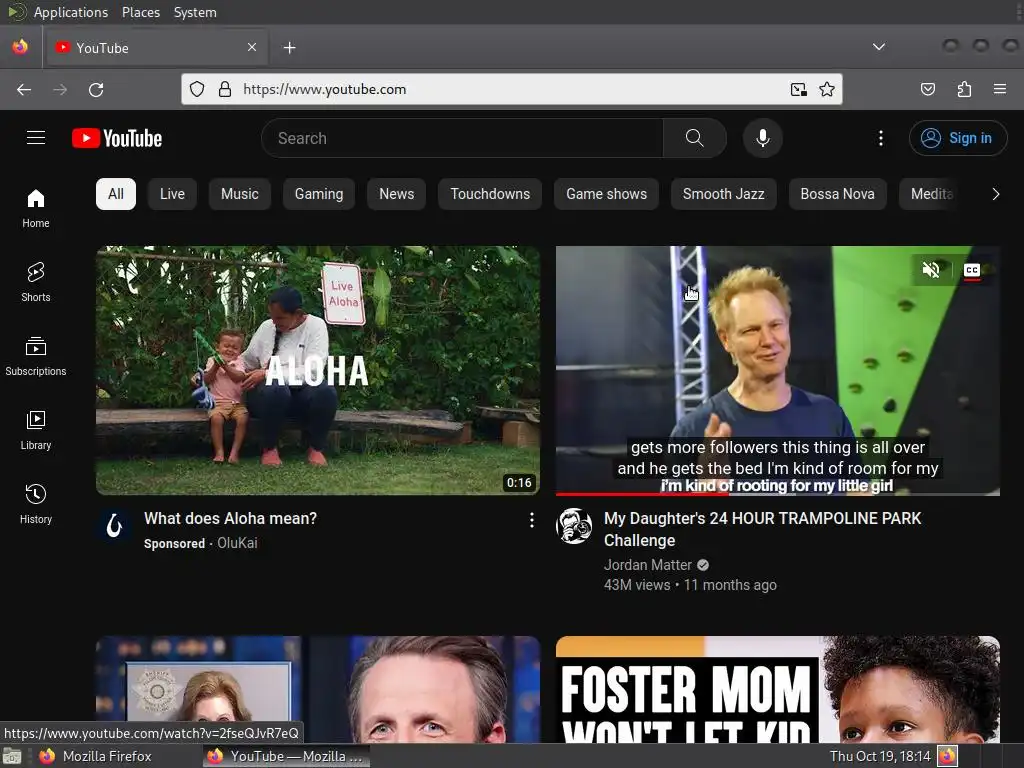Open Library in sidebar

pos(36,430)
